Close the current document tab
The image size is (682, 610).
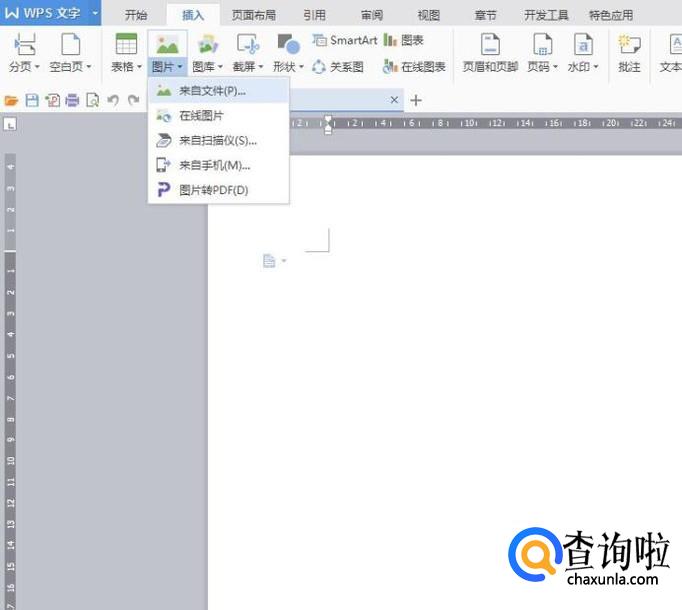(x=394, y=101)
